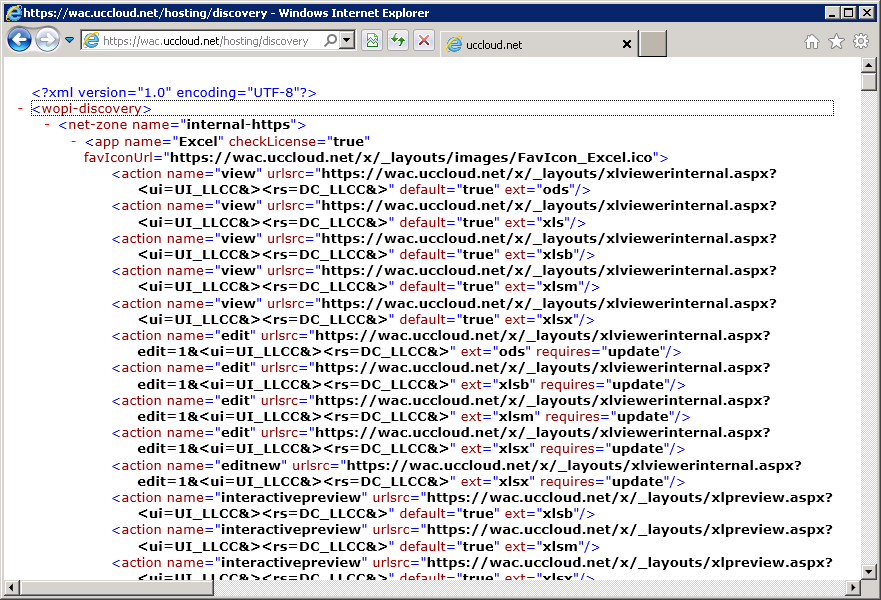Click the Home icon
881x600 pixels.
pos(811,42)
